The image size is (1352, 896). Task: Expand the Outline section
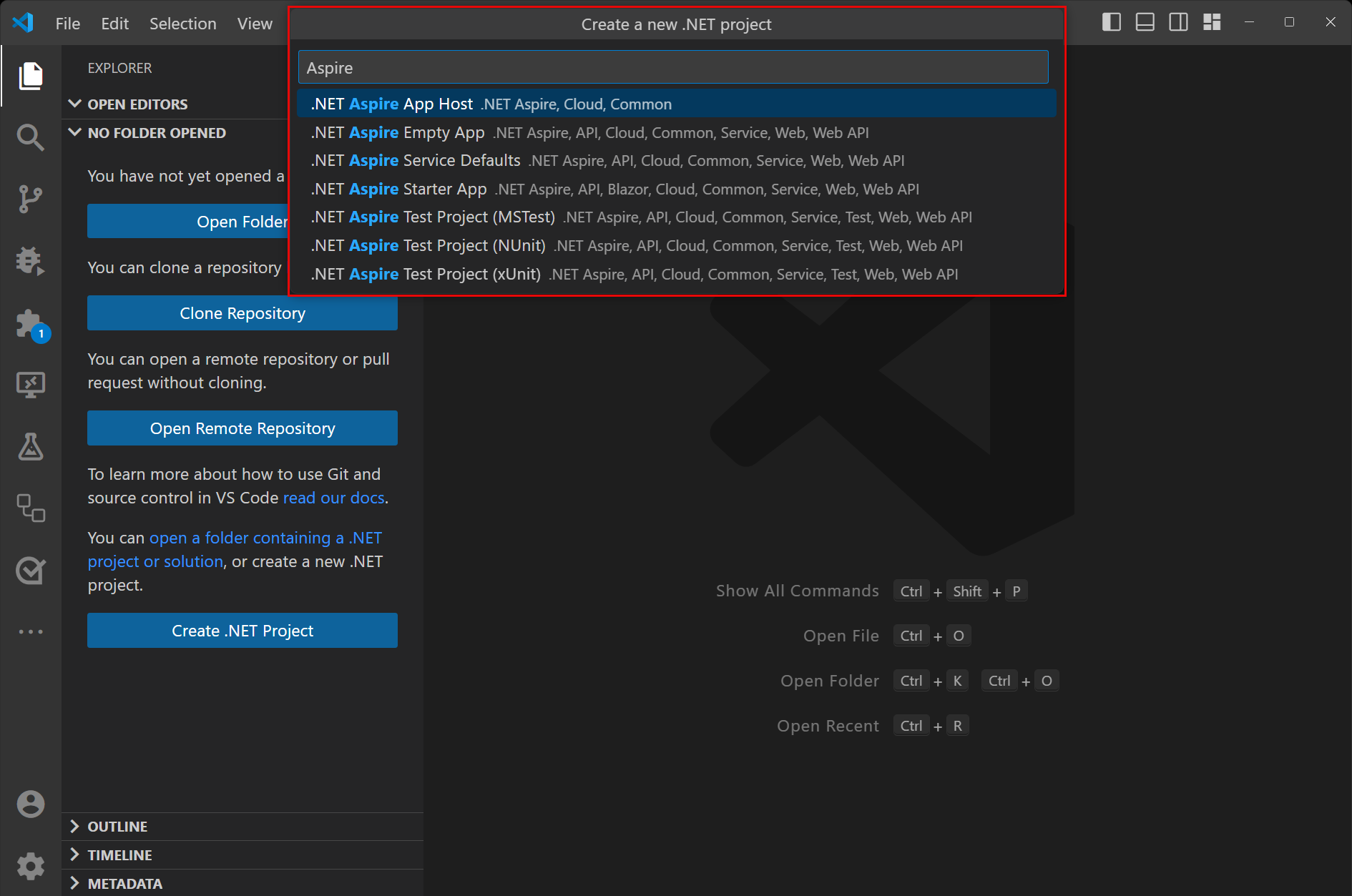(x=243, y=827)
